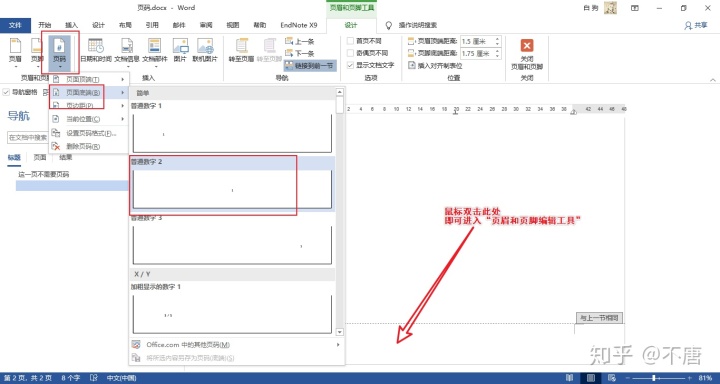Click gallery scrollbar down arrow
The height and width of the screenshot is (384, 720).
point(340,332)
